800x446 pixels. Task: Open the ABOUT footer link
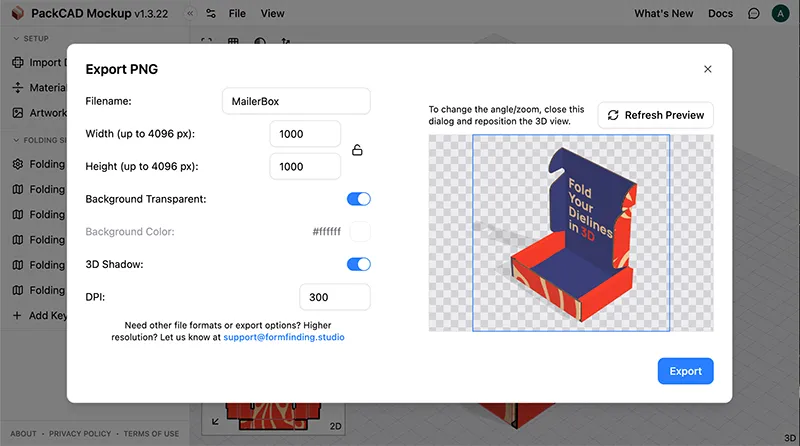pos(23,434)
